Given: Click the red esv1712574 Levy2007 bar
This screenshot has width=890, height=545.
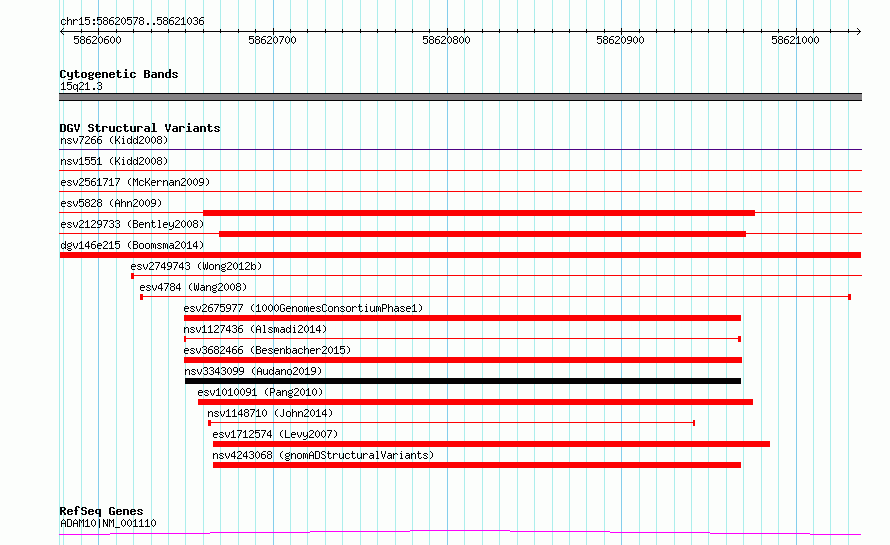Looking at the screenshot, I should (x=492, y=444).
